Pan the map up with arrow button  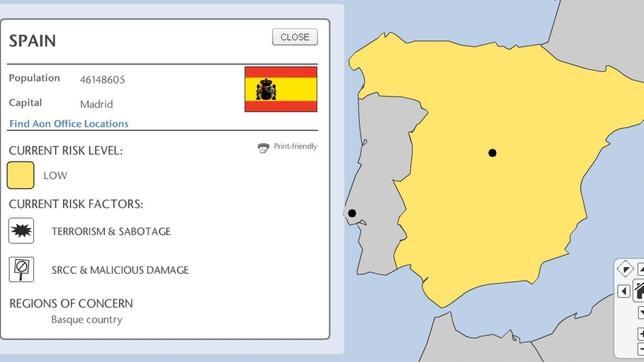[x=641, y=269]
